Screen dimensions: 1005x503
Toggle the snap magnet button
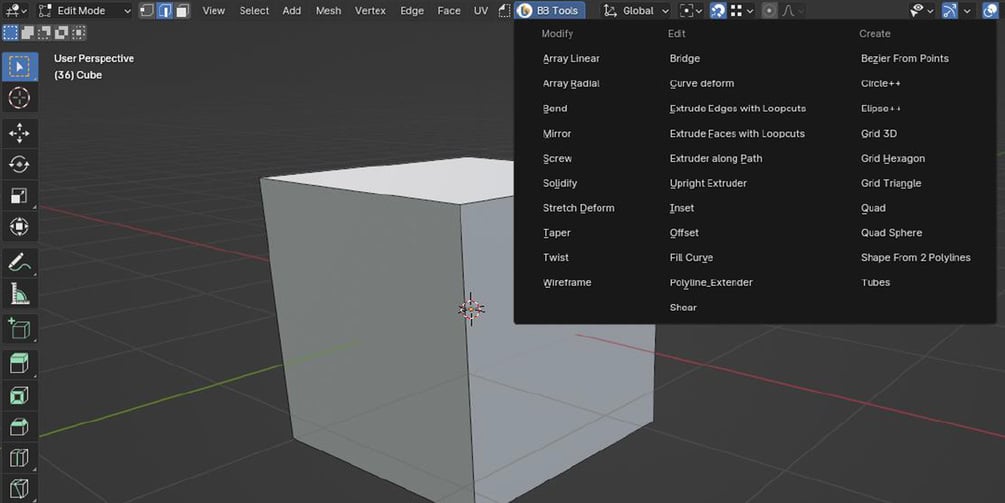pos(718,10)
